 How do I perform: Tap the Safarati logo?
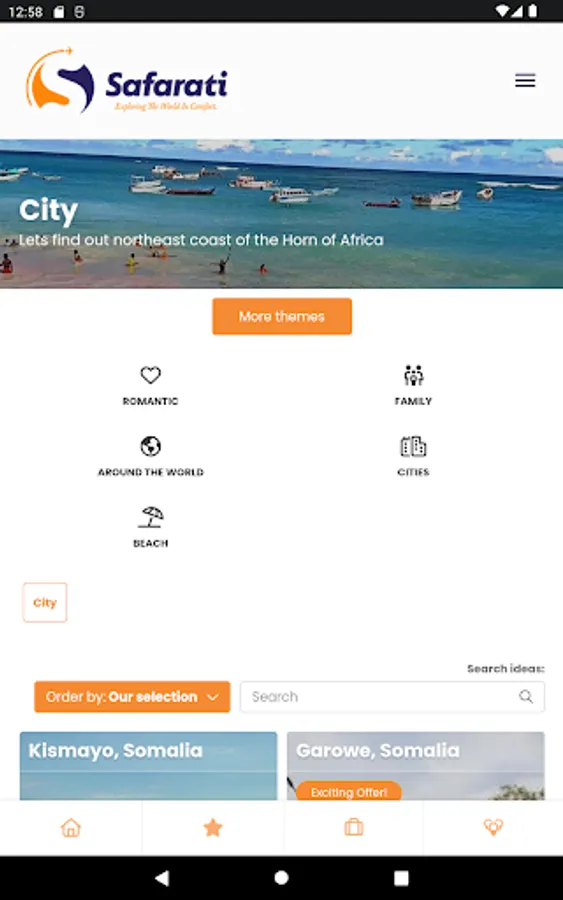click(127, 80)
